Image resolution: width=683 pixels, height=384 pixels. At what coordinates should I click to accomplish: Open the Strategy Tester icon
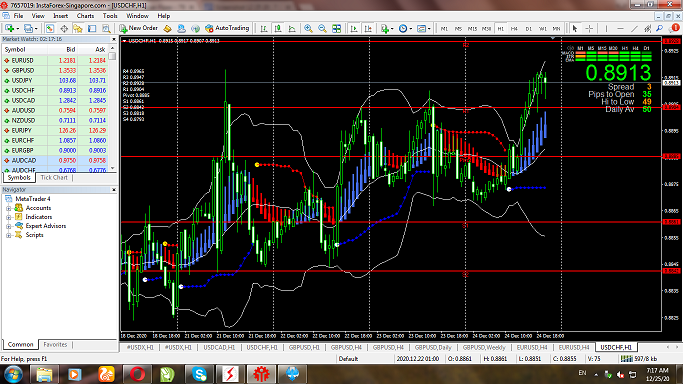[106, 28]
